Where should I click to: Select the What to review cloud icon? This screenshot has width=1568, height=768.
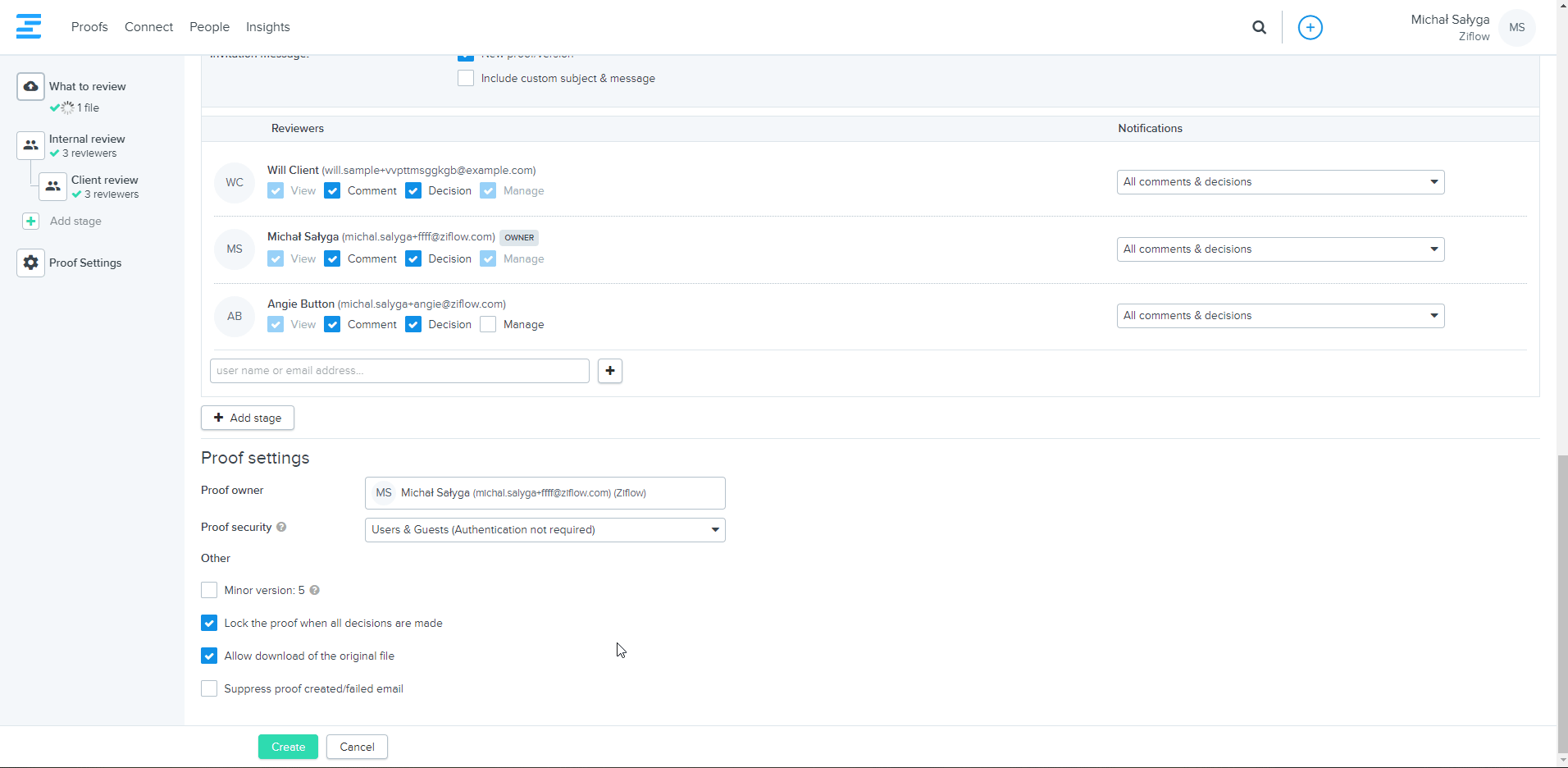pyautogui.click(x=30, y=86)
